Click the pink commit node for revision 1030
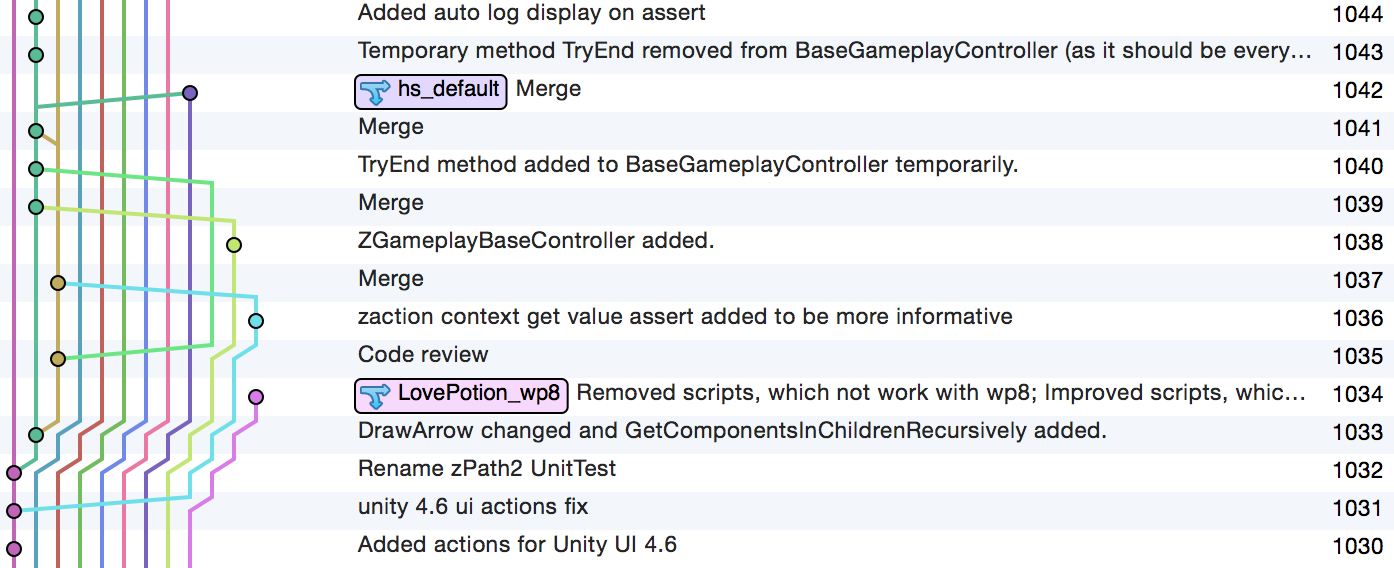The width and height of the screenshot is (1394, 568). pos(14,549)
